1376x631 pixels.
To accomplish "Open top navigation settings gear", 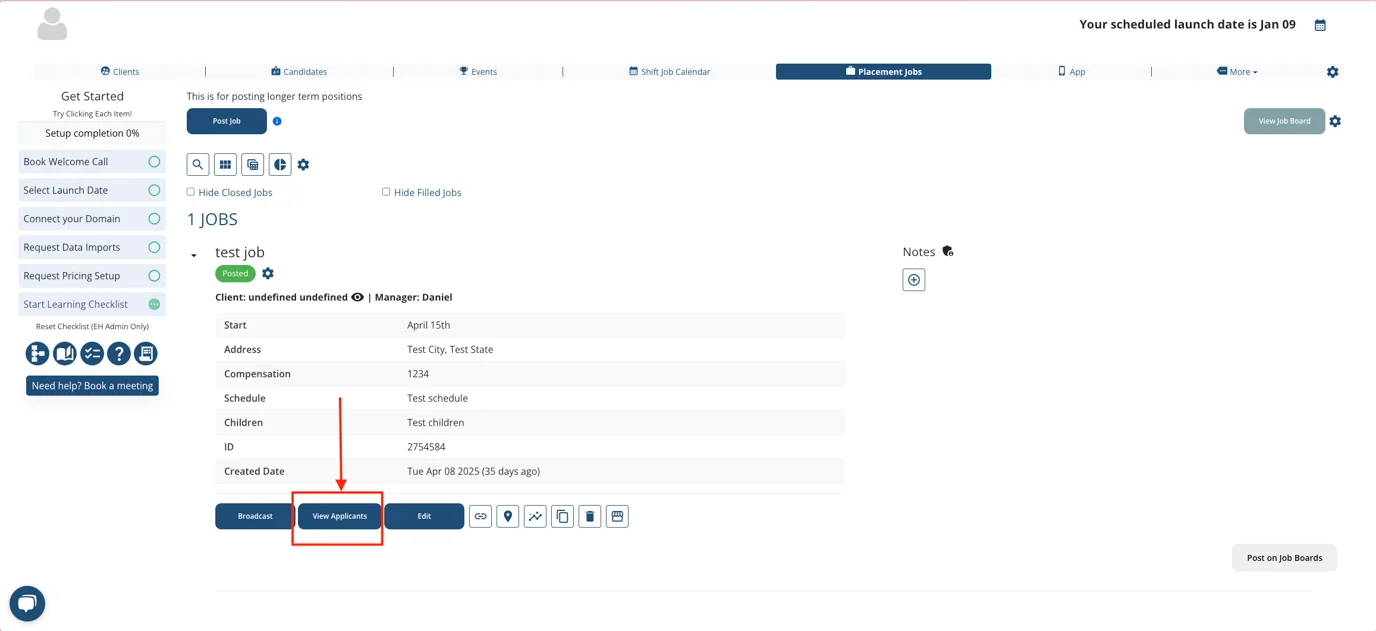I will point(1332,72).
